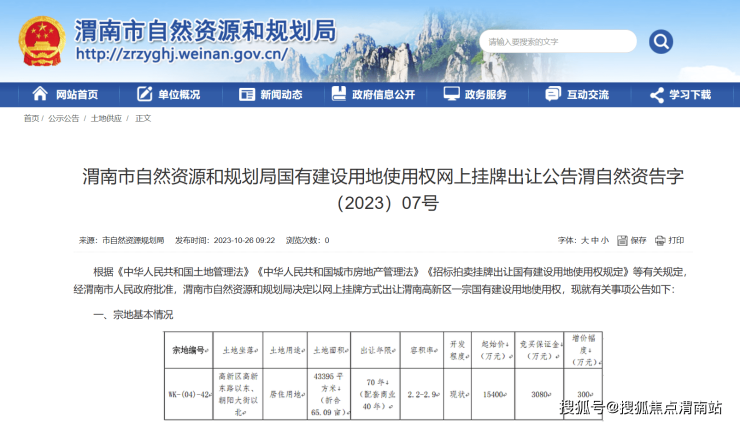740x423 pixels.
Task: Click the monitor icon beside 政务服务
Action: (x=450, y=94)
